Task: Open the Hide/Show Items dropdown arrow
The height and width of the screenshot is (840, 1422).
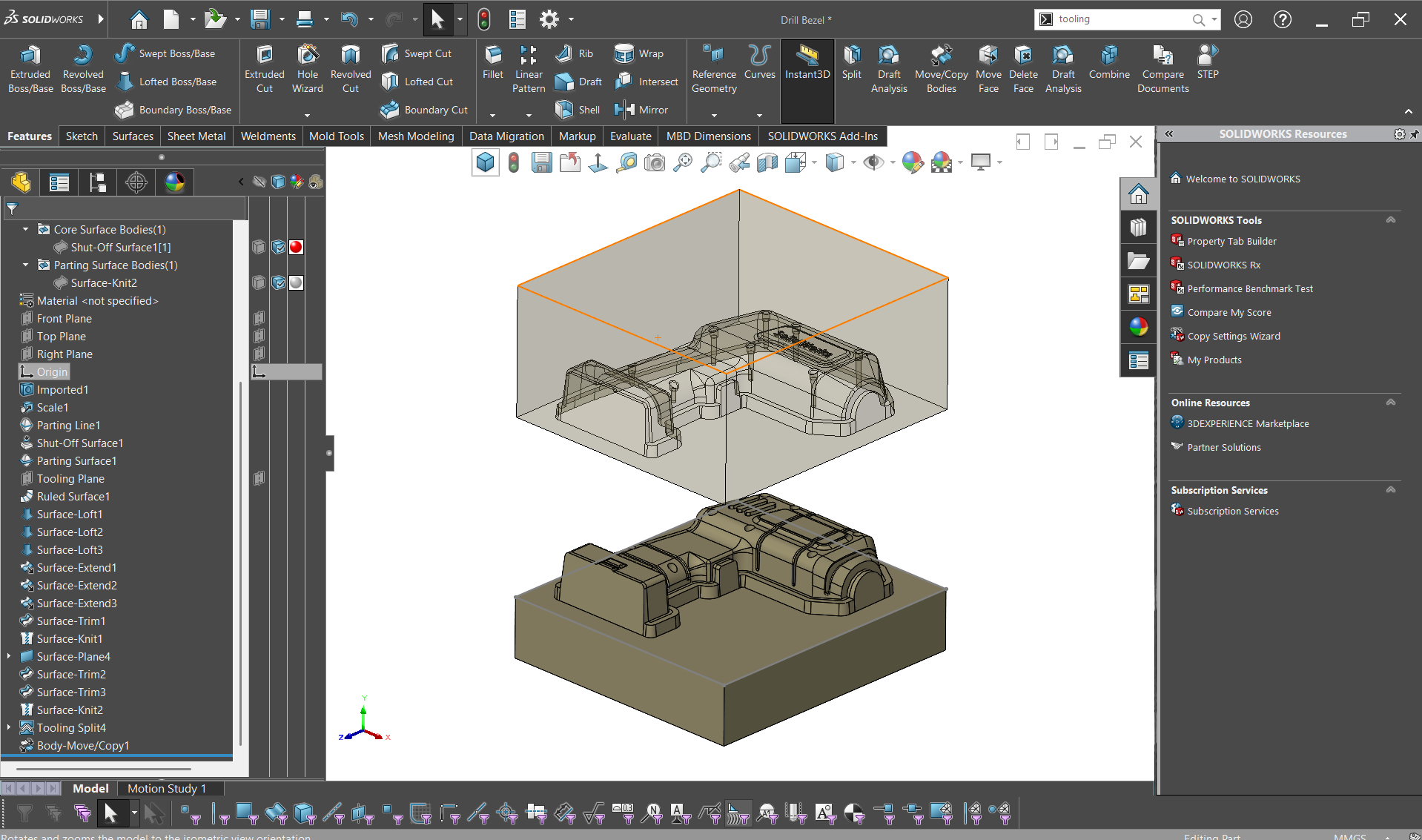Action: [x=893, y=162]
